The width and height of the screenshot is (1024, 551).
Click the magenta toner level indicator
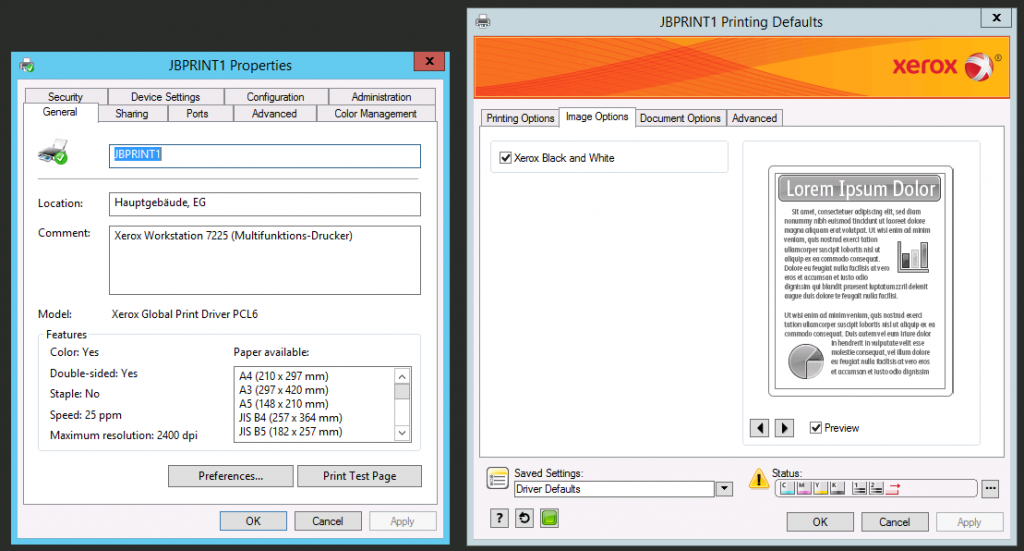(804, 488)
